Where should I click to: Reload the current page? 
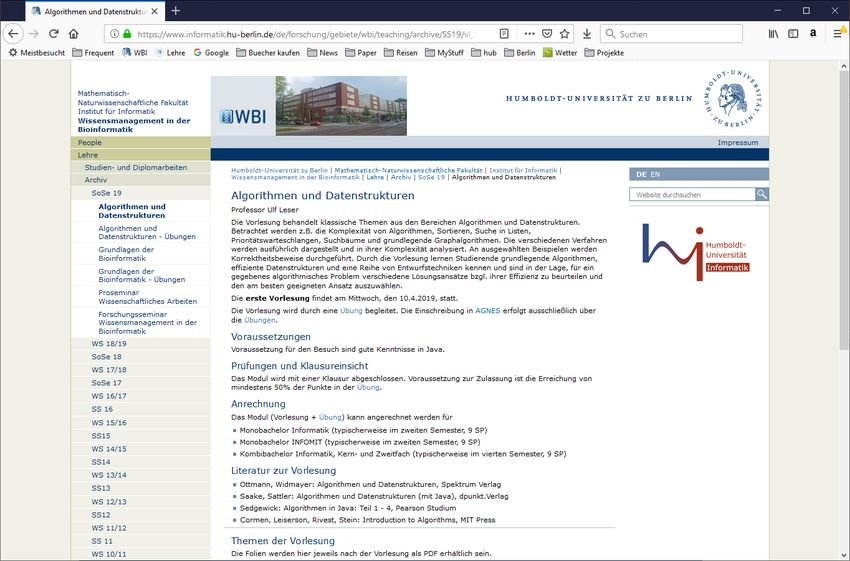(54, 34)
